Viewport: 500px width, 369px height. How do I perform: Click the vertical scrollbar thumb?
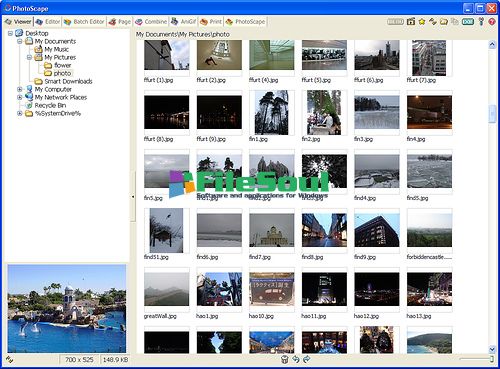click(492, 114)
